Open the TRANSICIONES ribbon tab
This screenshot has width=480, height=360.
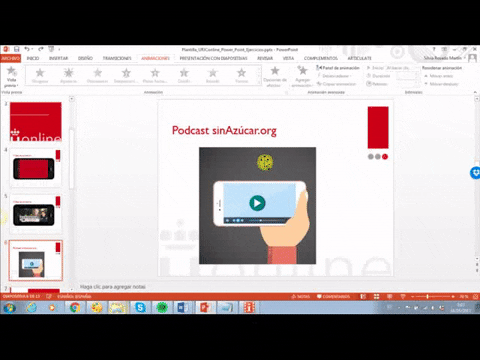click(117, 58)
